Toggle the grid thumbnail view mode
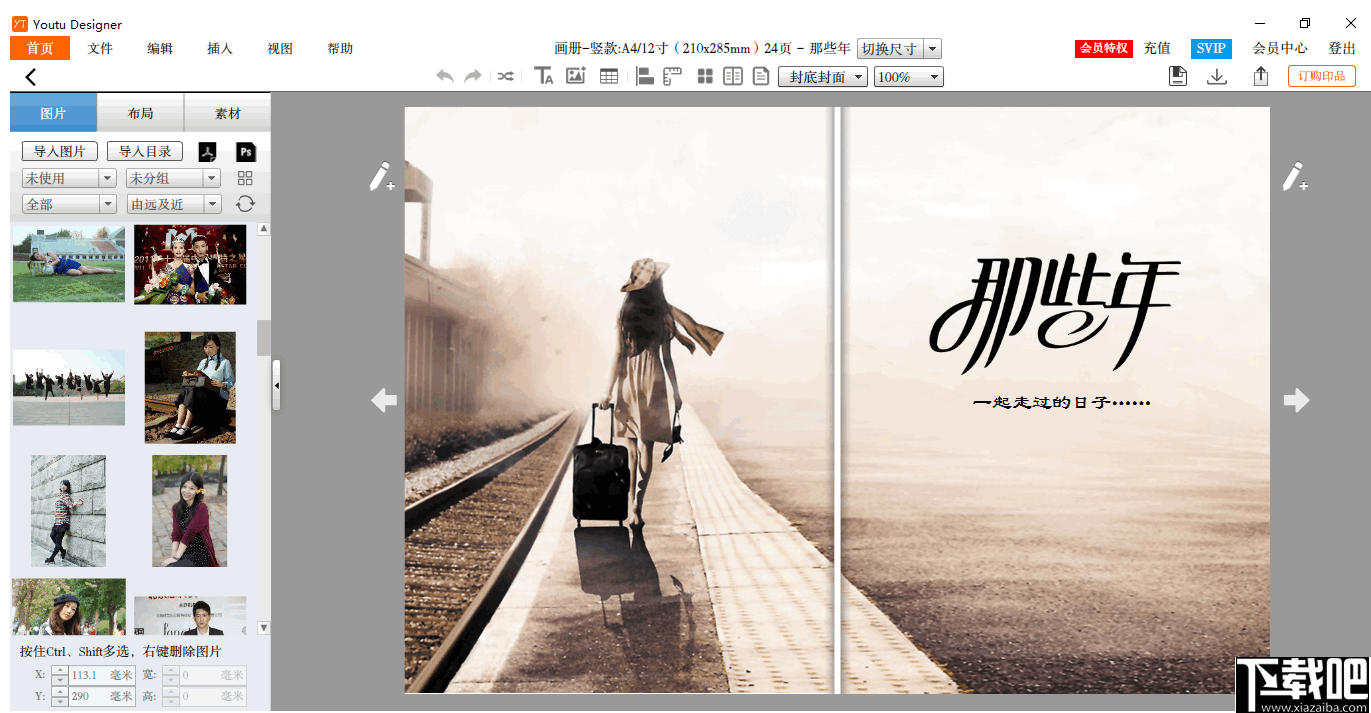 click(705, 76)
